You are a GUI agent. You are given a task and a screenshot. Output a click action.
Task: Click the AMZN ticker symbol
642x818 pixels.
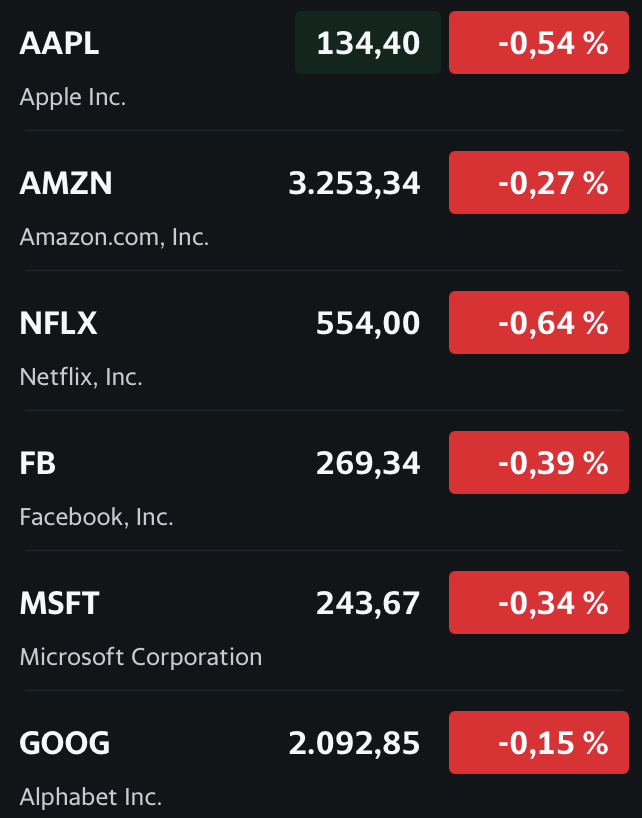[66, 183]
